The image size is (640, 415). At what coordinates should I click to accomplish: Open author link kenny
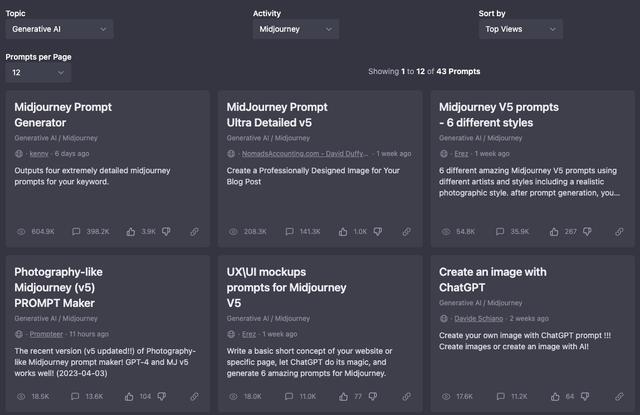pyautogui.click(x=39, y=154)
